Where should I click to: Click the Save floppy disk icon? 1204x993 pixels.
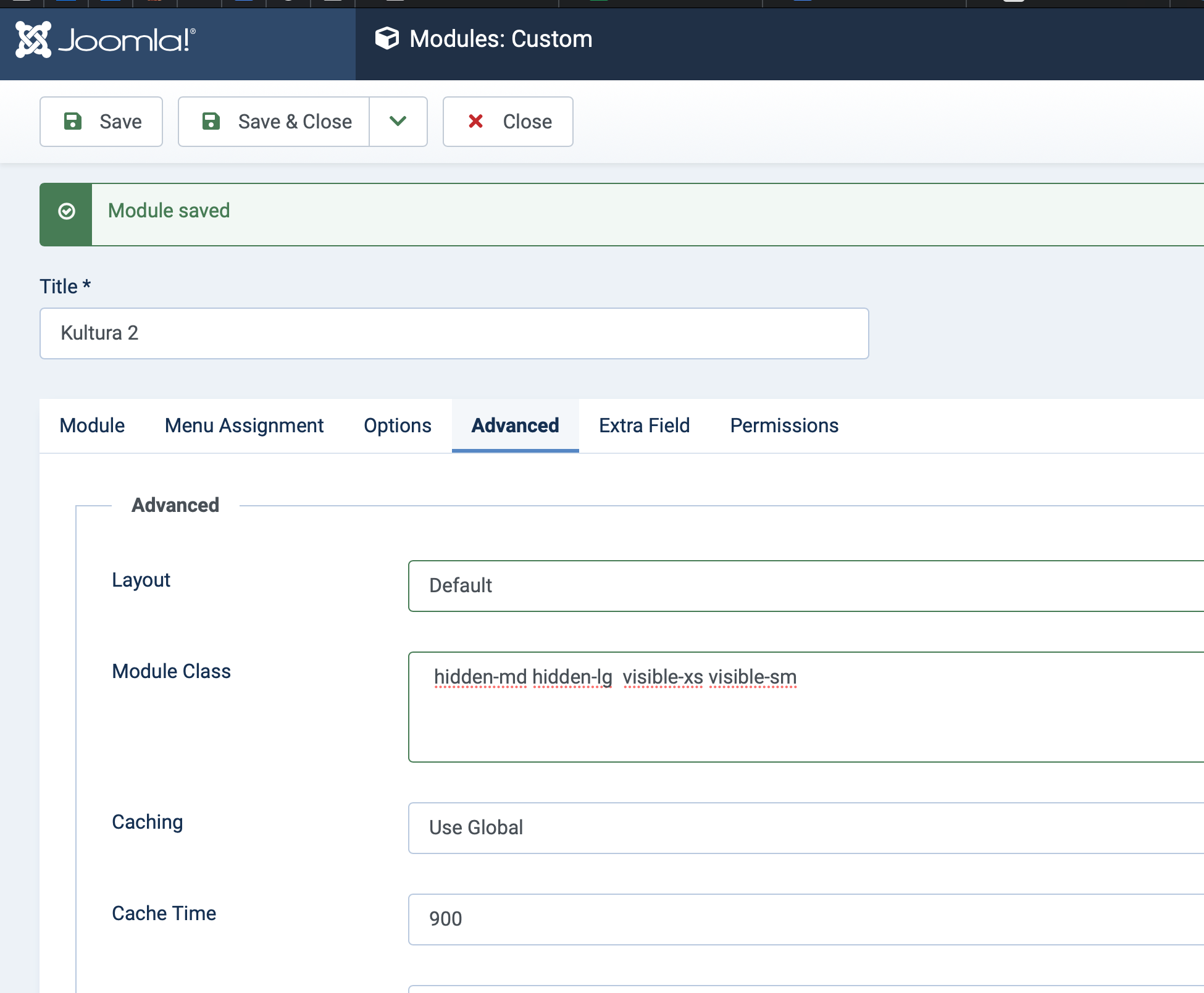73,121
